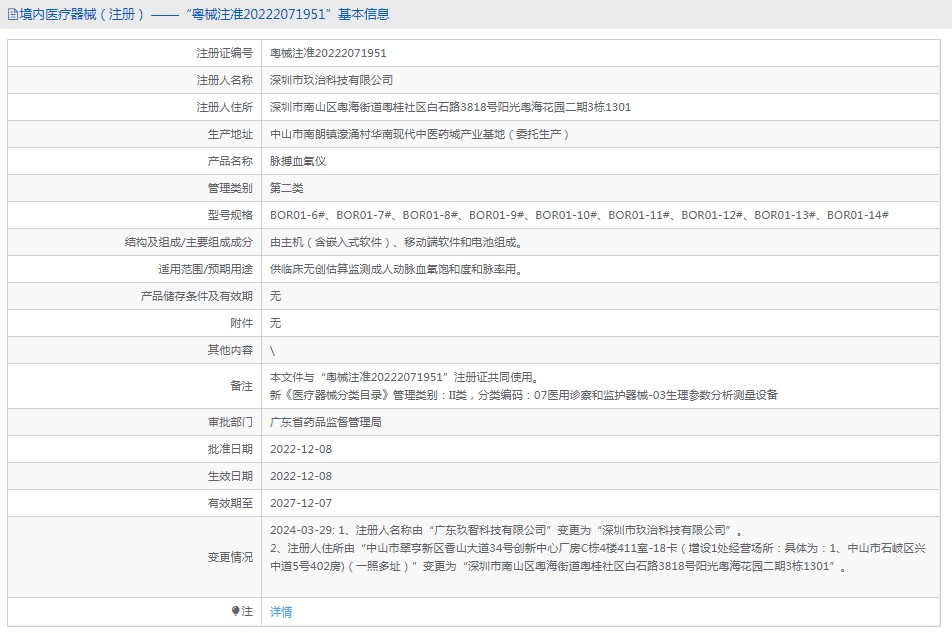Click the 其他内容 label cell
952x633 pixels.
[x=134, y=350]
